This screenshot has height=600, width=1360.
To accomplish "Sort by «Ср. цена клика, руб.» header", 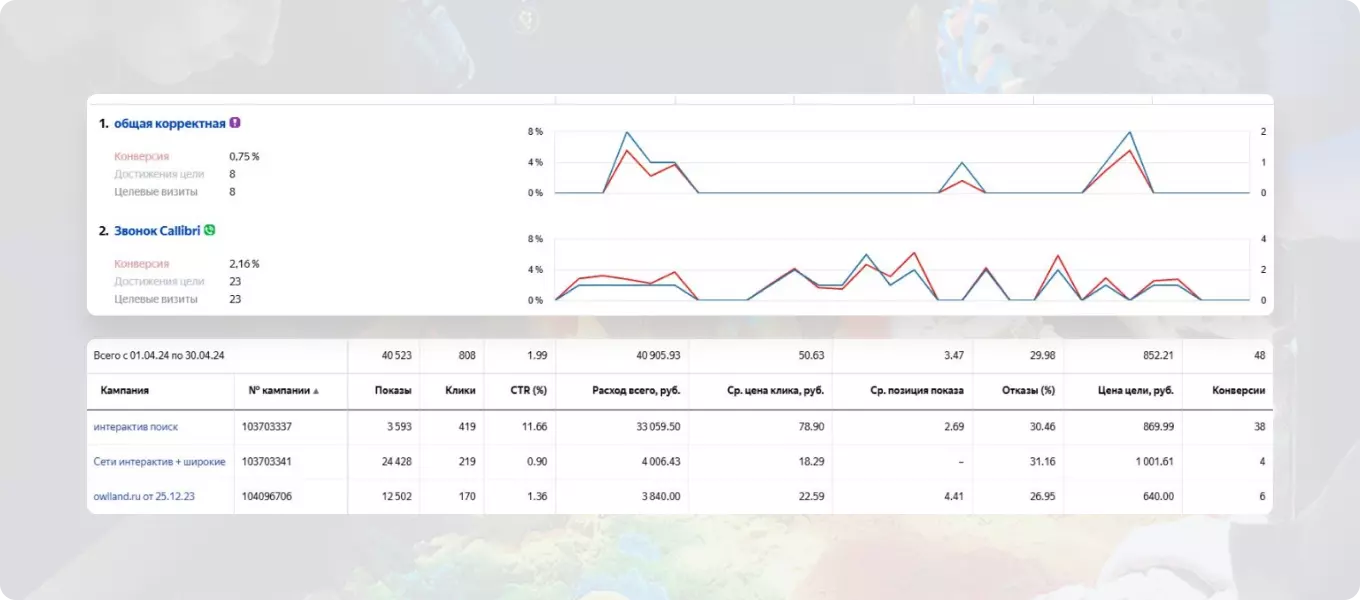I will (775, 391).
